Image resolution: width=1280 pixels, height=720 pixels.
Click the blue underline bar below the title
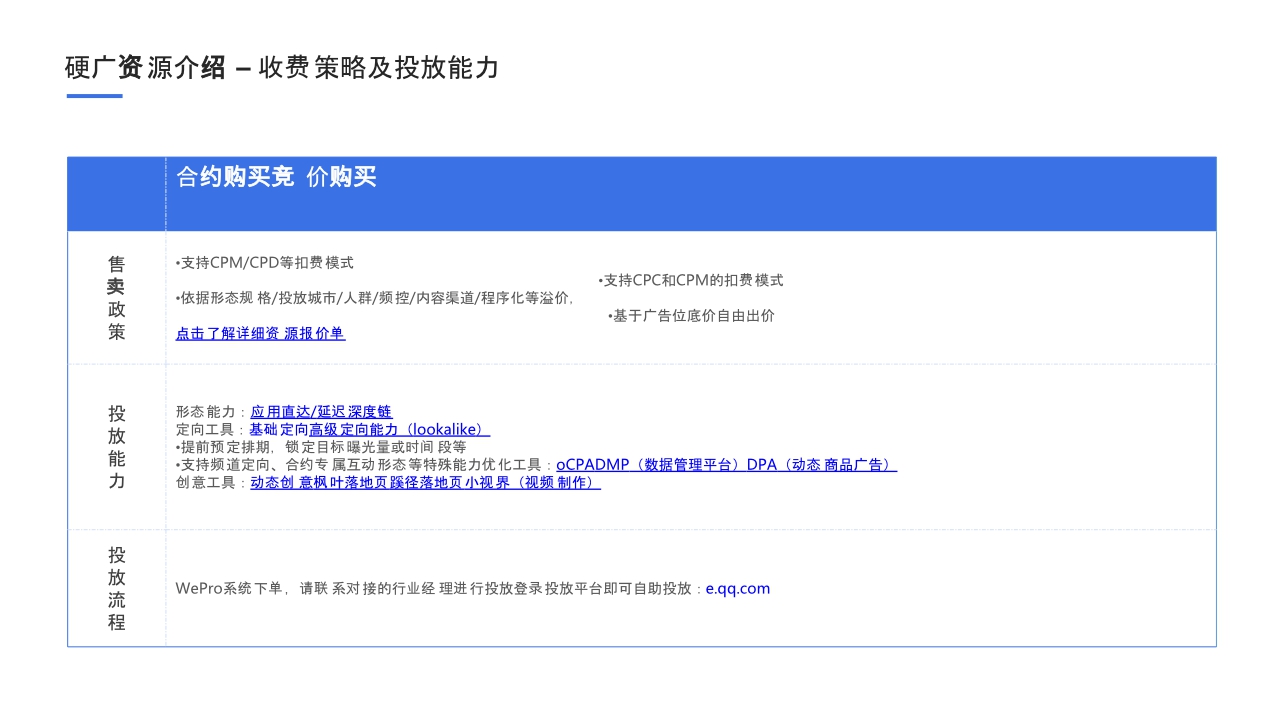click(x=92, y=96)
